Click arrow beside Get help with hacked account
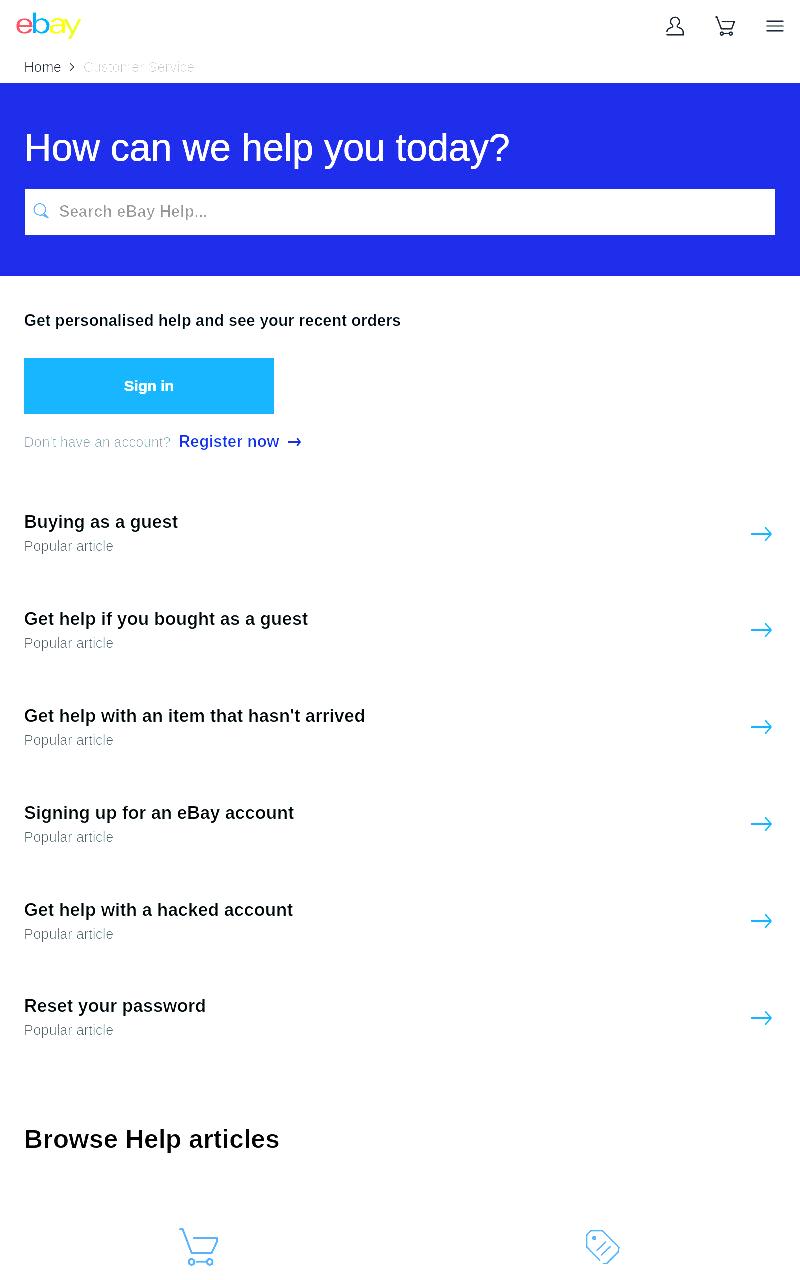The image size is (800, 1280). coord(761,921)
